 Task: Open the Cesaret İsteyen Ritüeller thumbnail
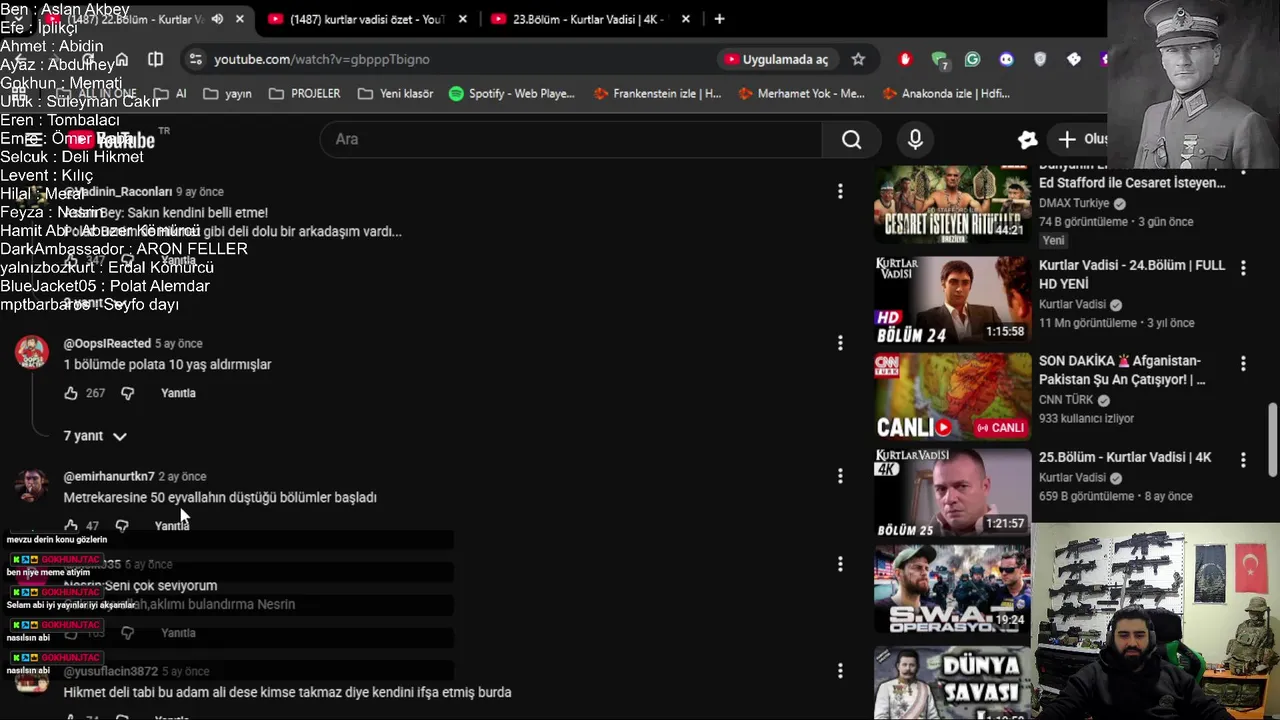(952, 203)
